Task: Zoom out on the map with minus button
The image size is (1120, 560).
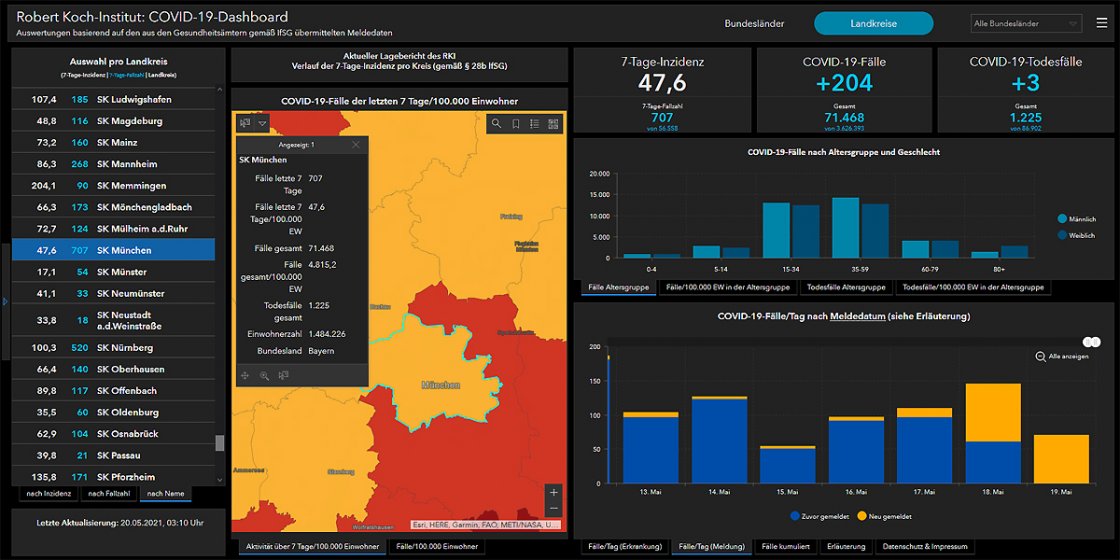Action: coord(554,510)
